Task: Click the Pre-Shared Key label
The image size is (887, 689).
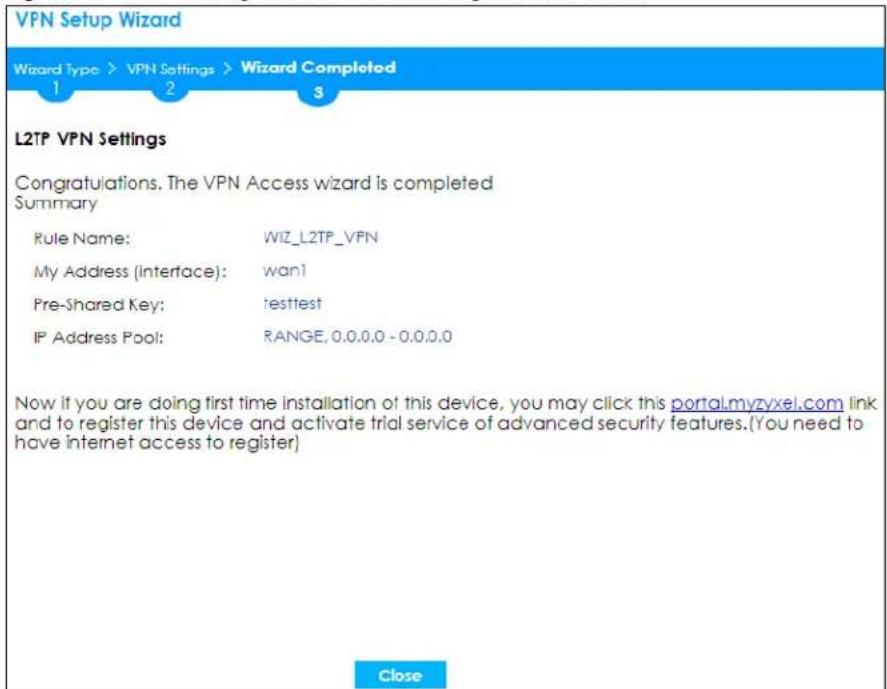Action: [x=99, y=305]
